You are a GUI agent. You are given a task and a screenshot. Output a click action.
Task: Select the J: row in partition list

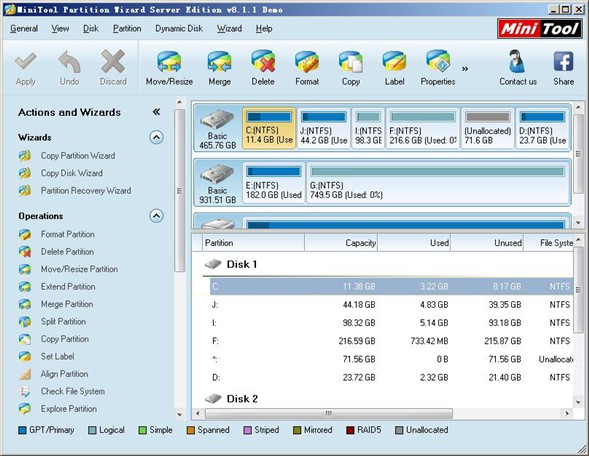(x=391, y=305)
